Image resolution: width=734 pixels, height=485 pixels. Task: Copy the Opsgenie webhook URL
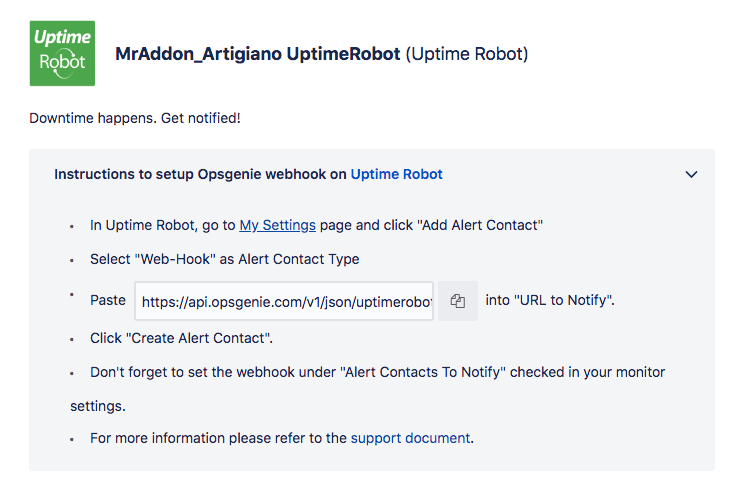click(x=458, y=300)
